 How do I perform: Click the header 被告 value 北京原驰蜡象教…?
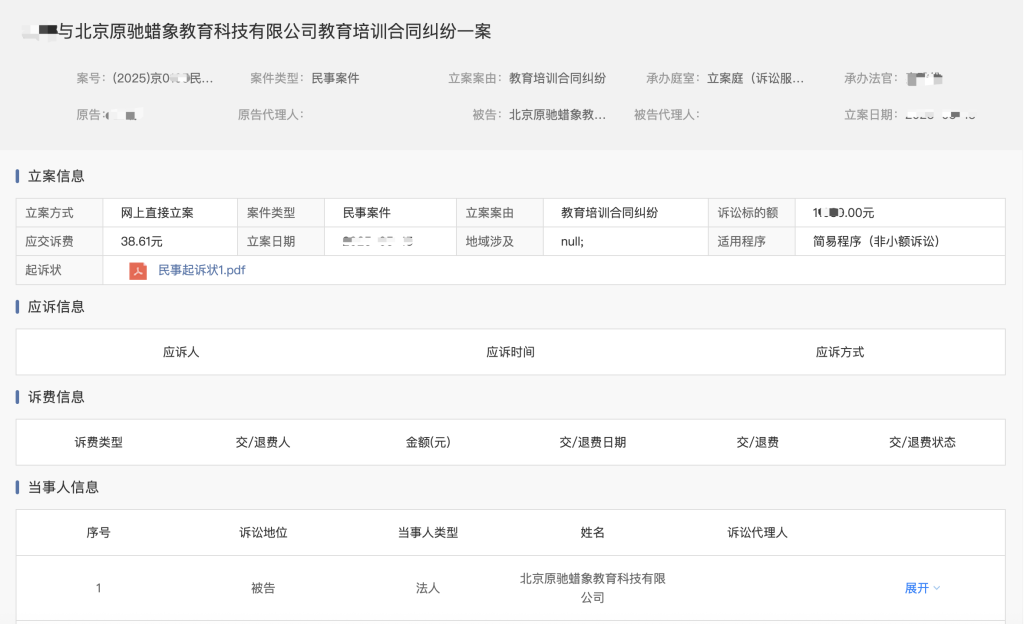click(558, 115)
